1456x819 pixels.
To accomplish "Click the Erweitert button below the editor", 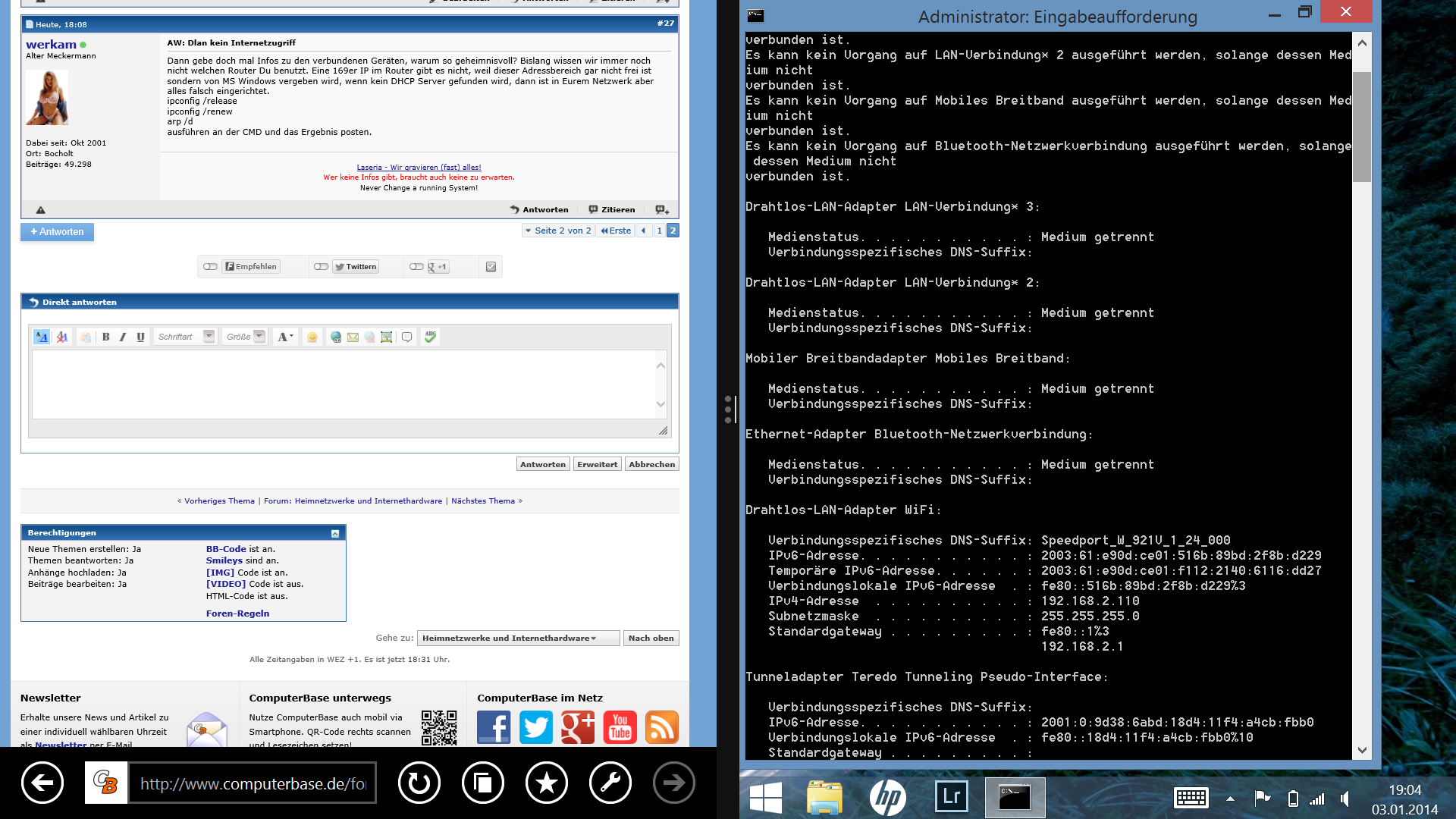I will coord(597,464).
